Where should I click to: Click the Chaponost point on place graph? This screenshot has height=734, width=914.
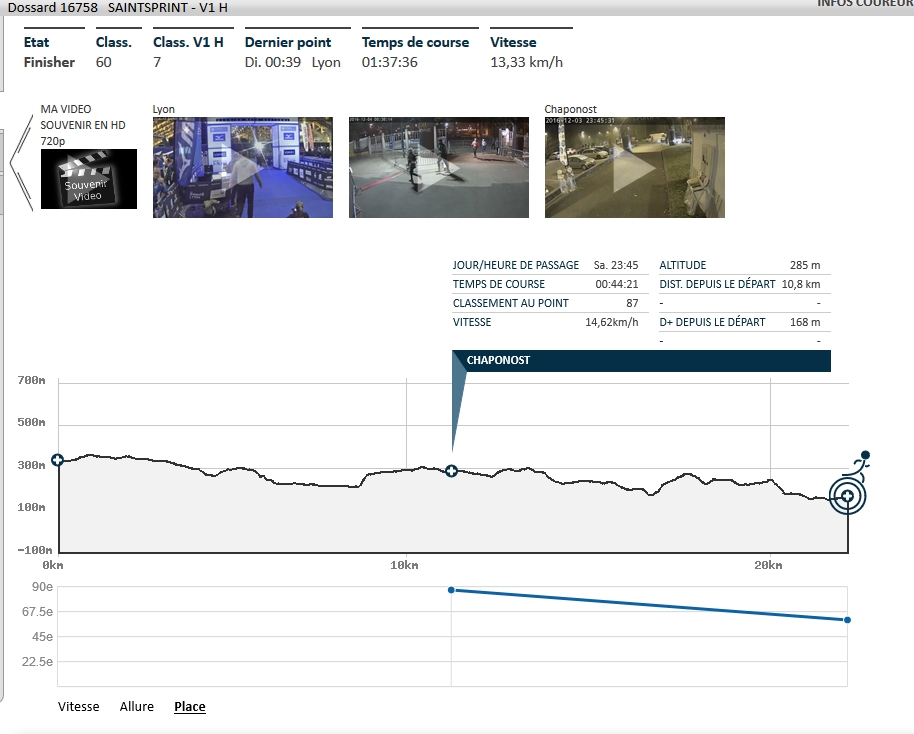(451, 590)
